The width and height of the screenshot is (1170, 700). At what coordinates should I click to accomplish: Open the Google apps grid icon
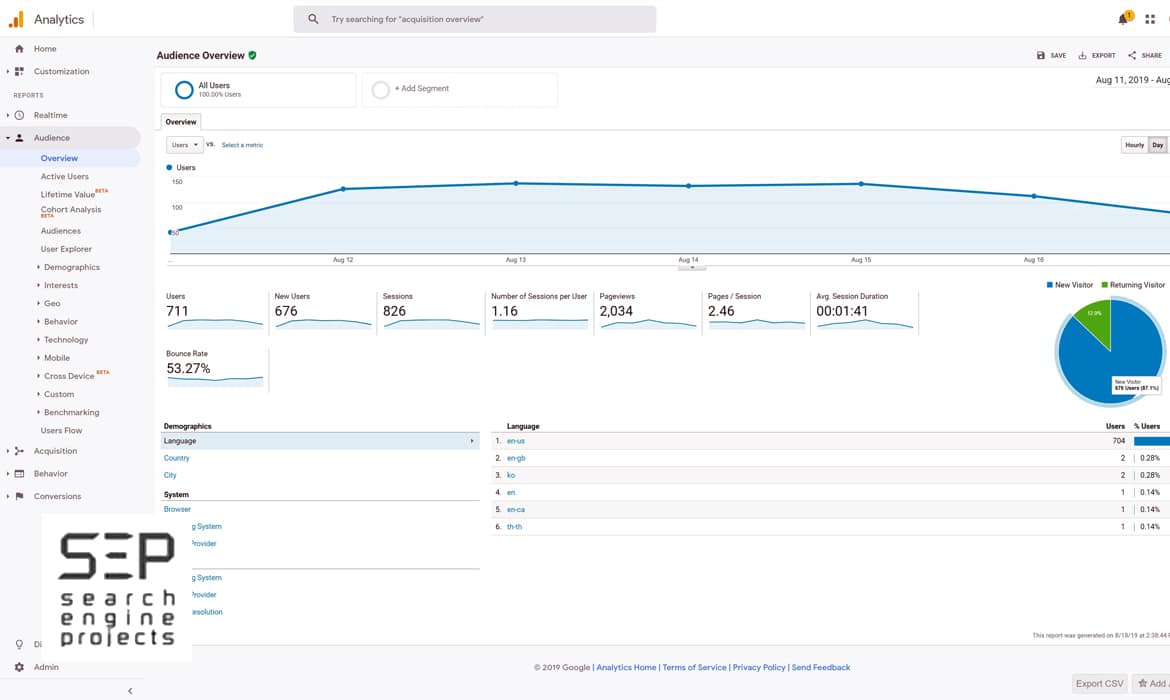point(1150,19)
